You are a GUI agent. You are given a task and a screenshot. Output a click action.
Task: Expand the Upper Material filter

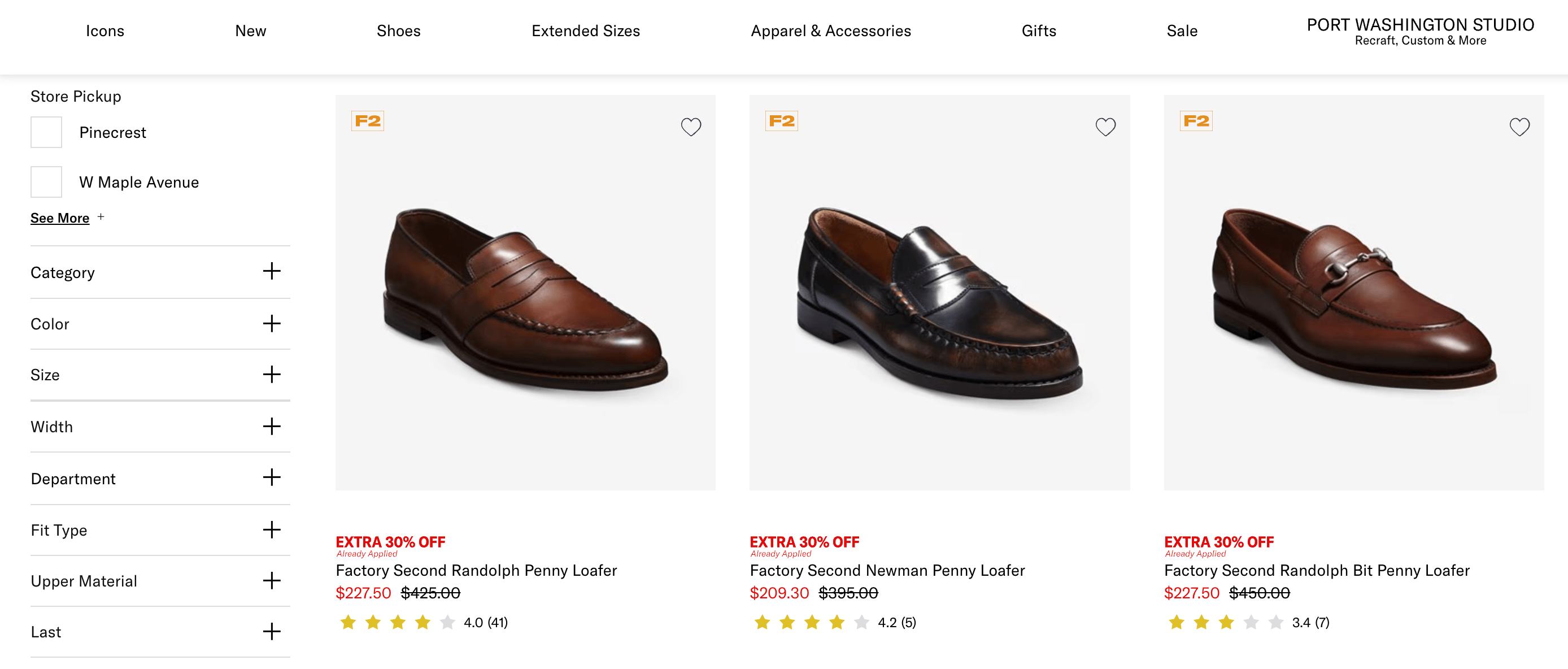click(272, 581)
